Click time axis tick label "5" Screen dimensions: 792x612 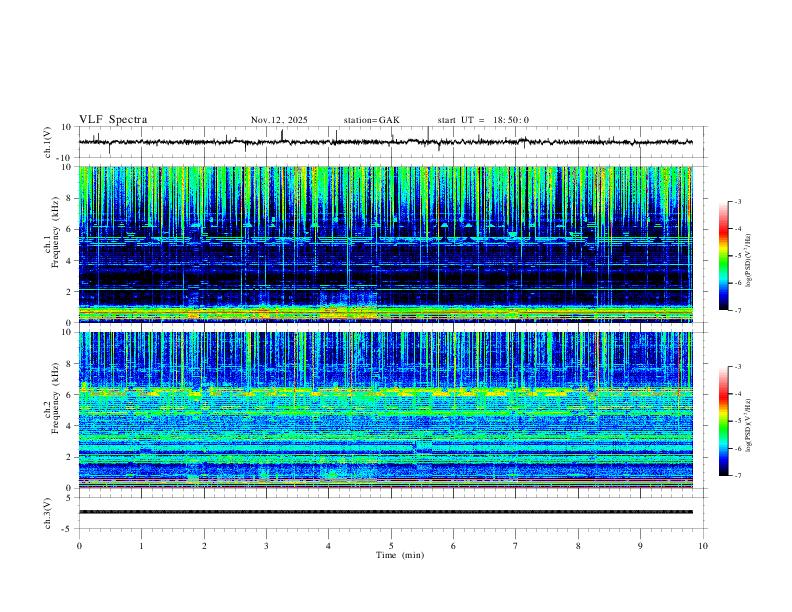click(x=391, y=546)
